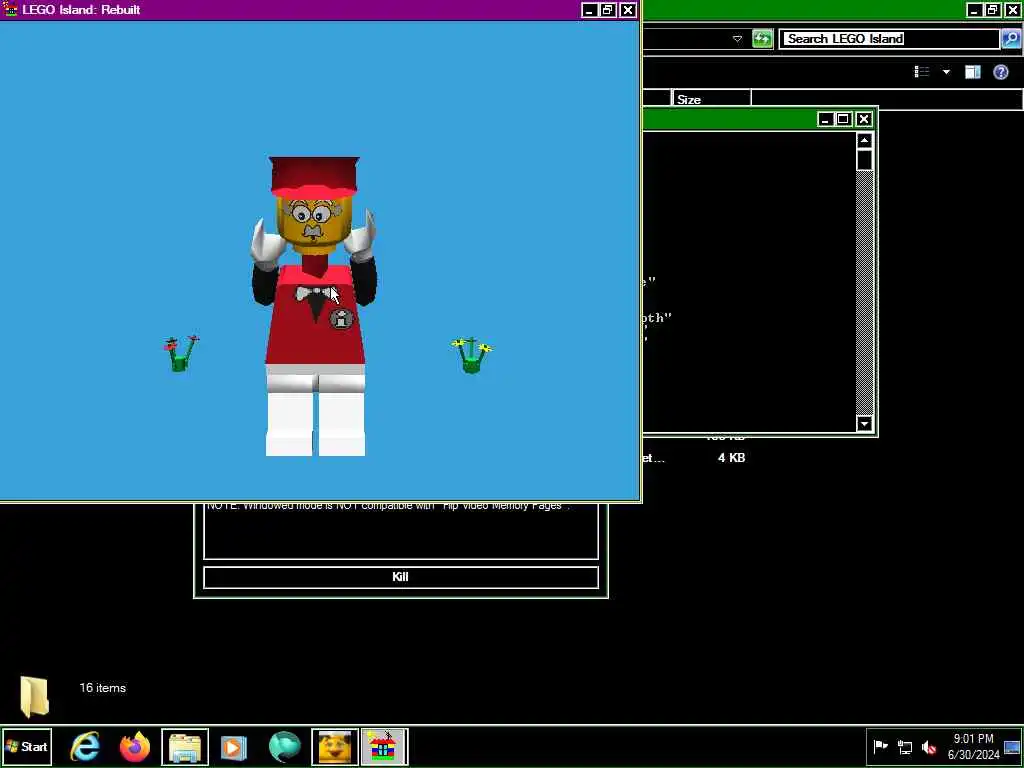
Task: Click the yellow flower plant in the game
Action: tap(472, 356)
